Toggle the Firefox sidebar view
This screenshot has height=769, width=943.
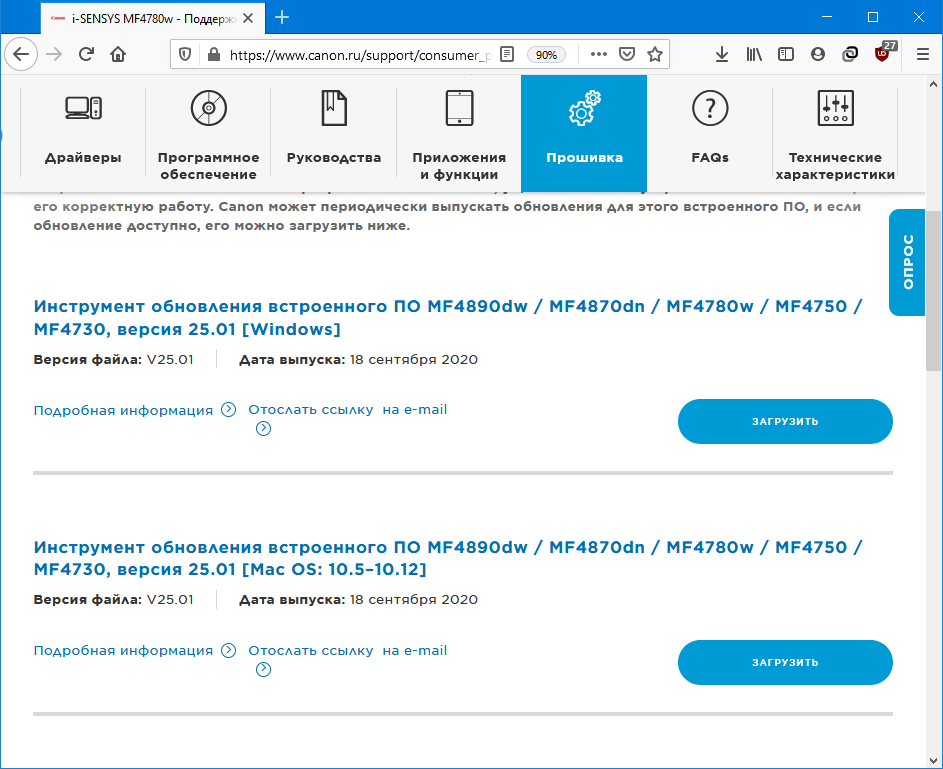786,54
